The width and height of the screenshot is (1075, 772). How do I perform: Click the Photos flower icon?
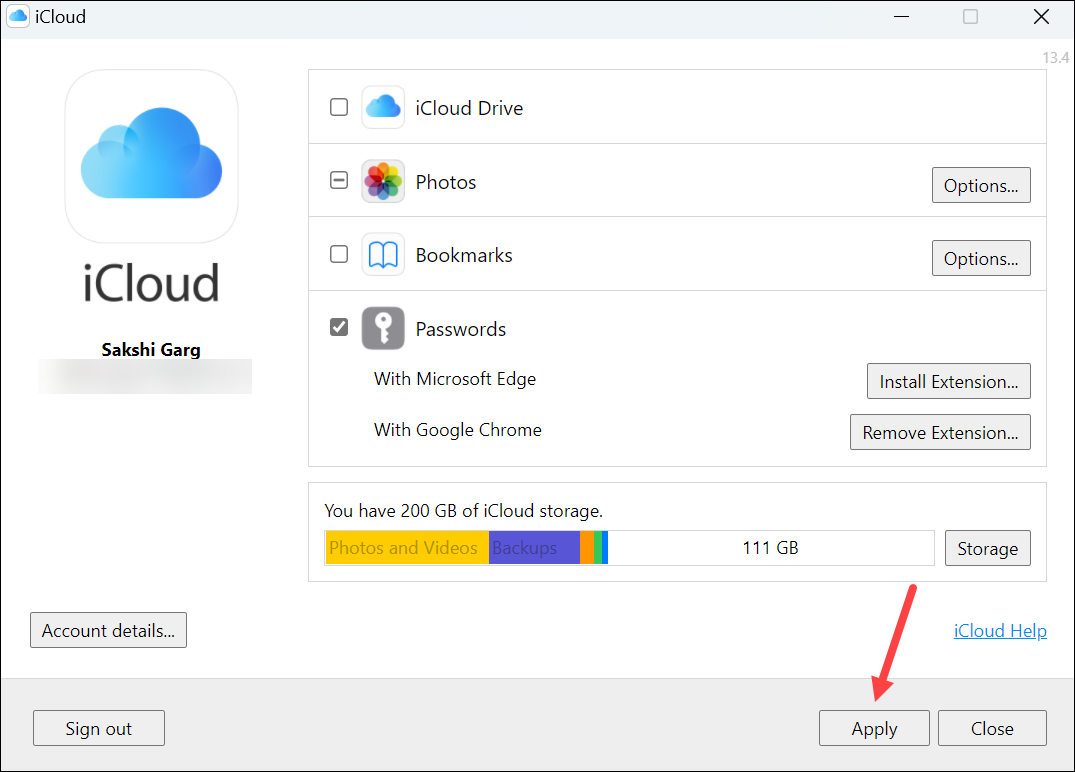(383, 181)
